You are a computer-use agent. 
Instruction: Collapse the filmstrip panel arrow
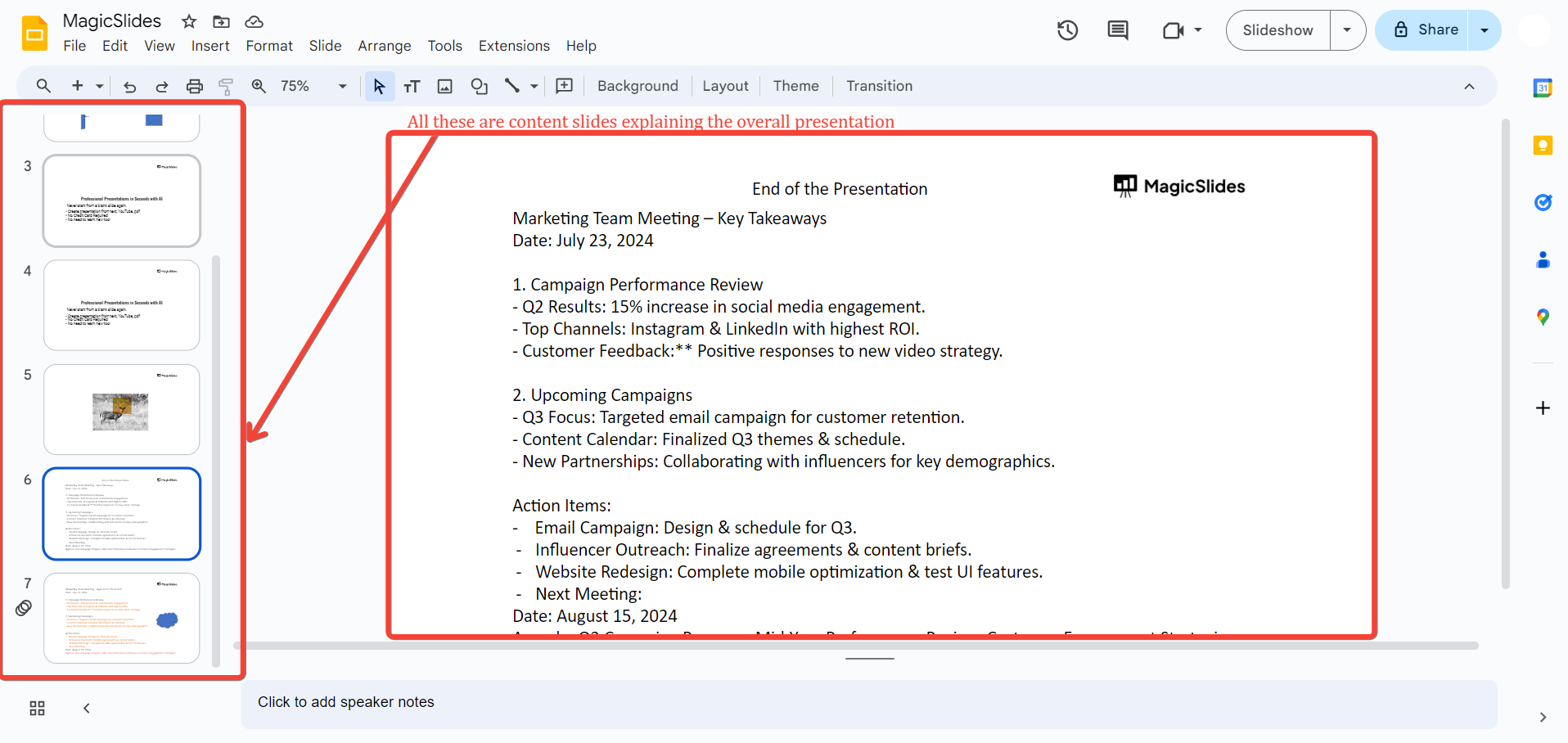pos(86,708)
